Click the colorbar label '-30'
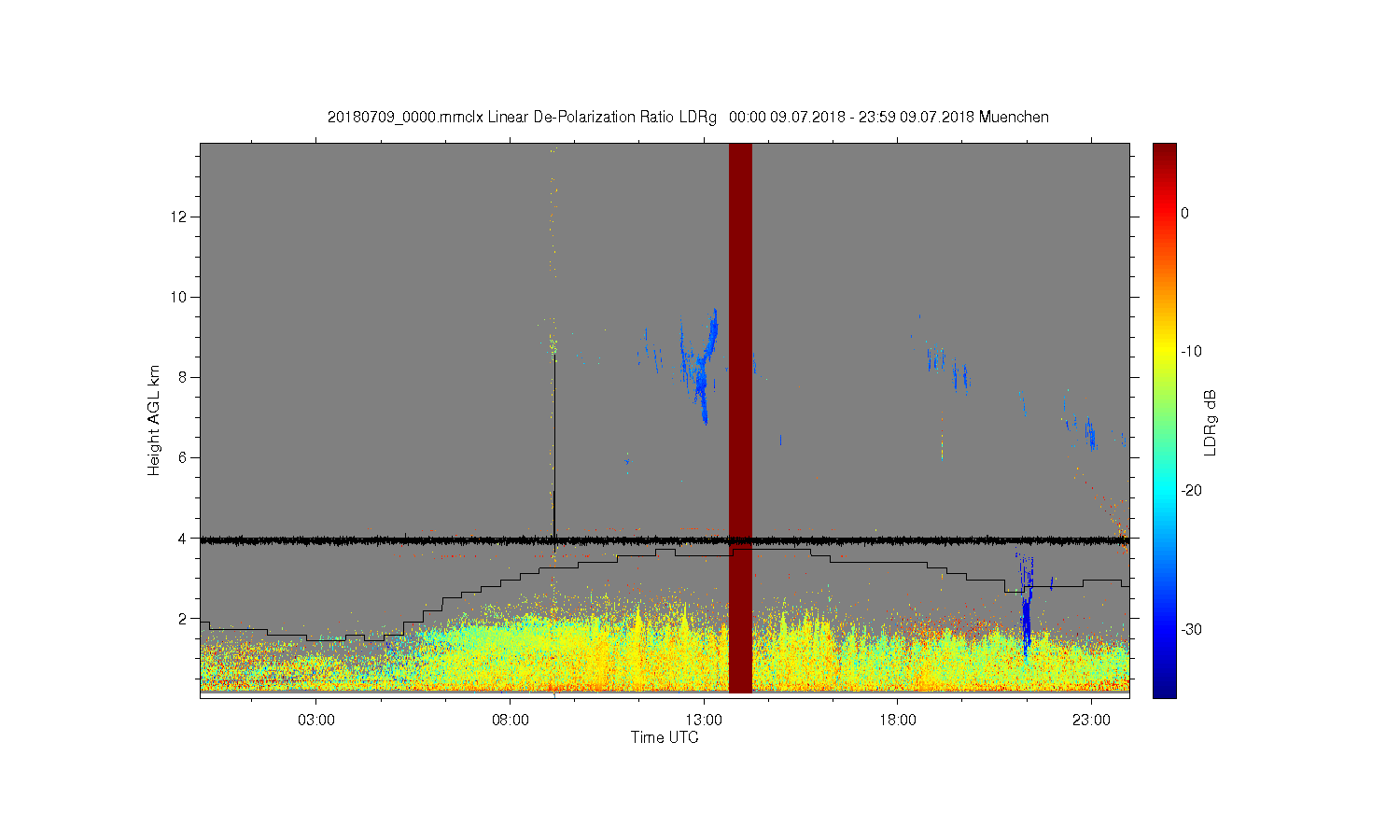Screen dimensions: 1400x840 (x=1191, y=629)
